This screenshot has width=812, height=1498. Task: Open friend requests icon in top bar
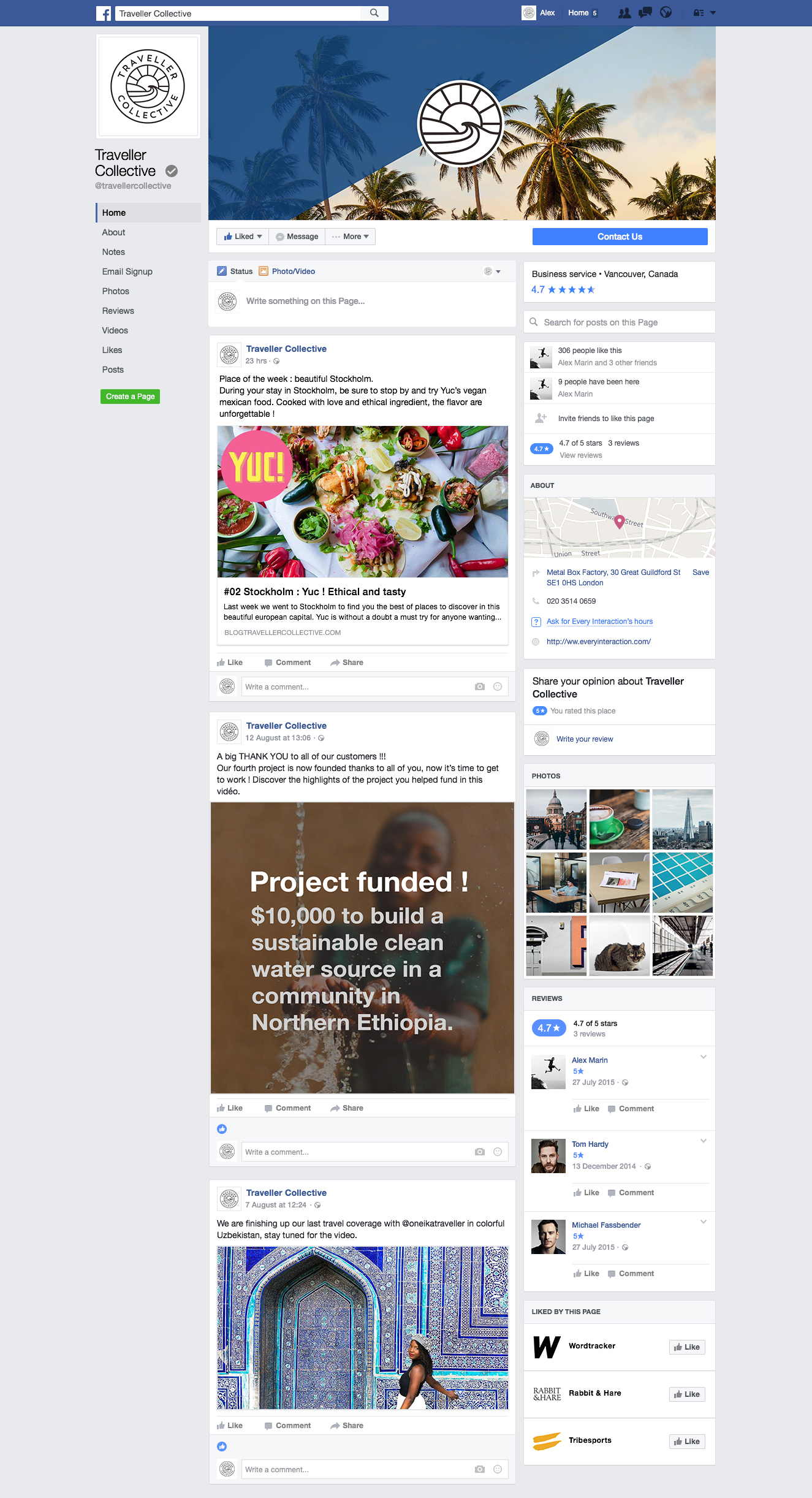click(x=624, y=13)
